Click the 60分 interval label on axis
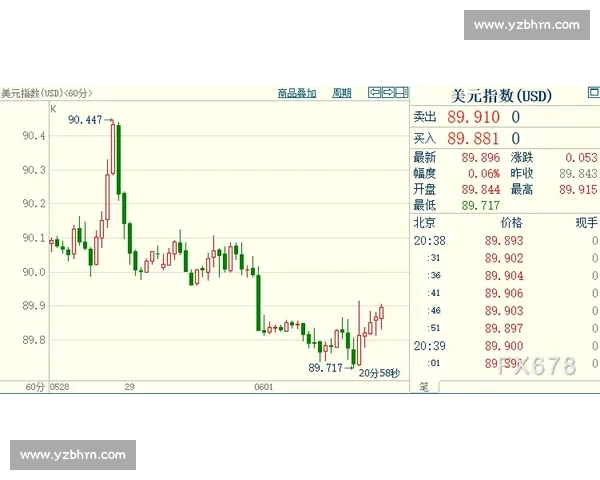The width and height of the screenshot is (600, 480). point(35,387)
